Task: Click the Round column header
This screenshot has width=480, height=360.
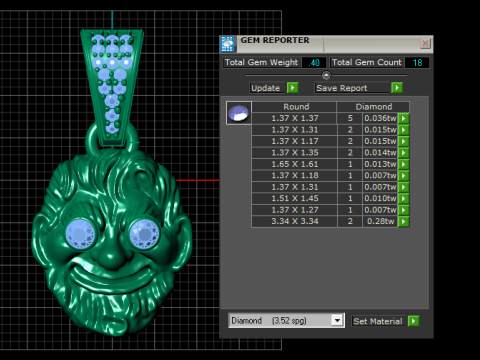Action: [x=294, y=107]
